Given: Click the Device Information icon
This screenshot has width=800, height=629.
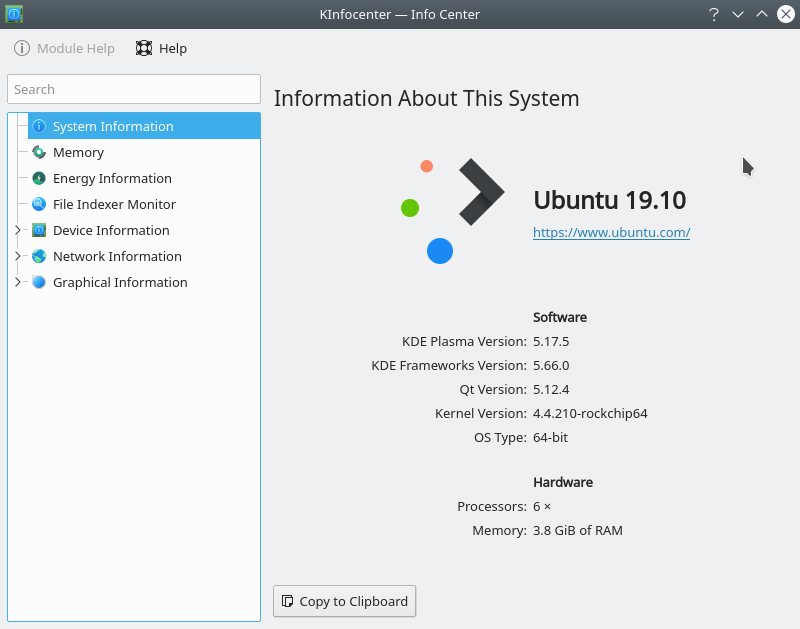Looking at the screenshot, I should [x=39, y=230].
